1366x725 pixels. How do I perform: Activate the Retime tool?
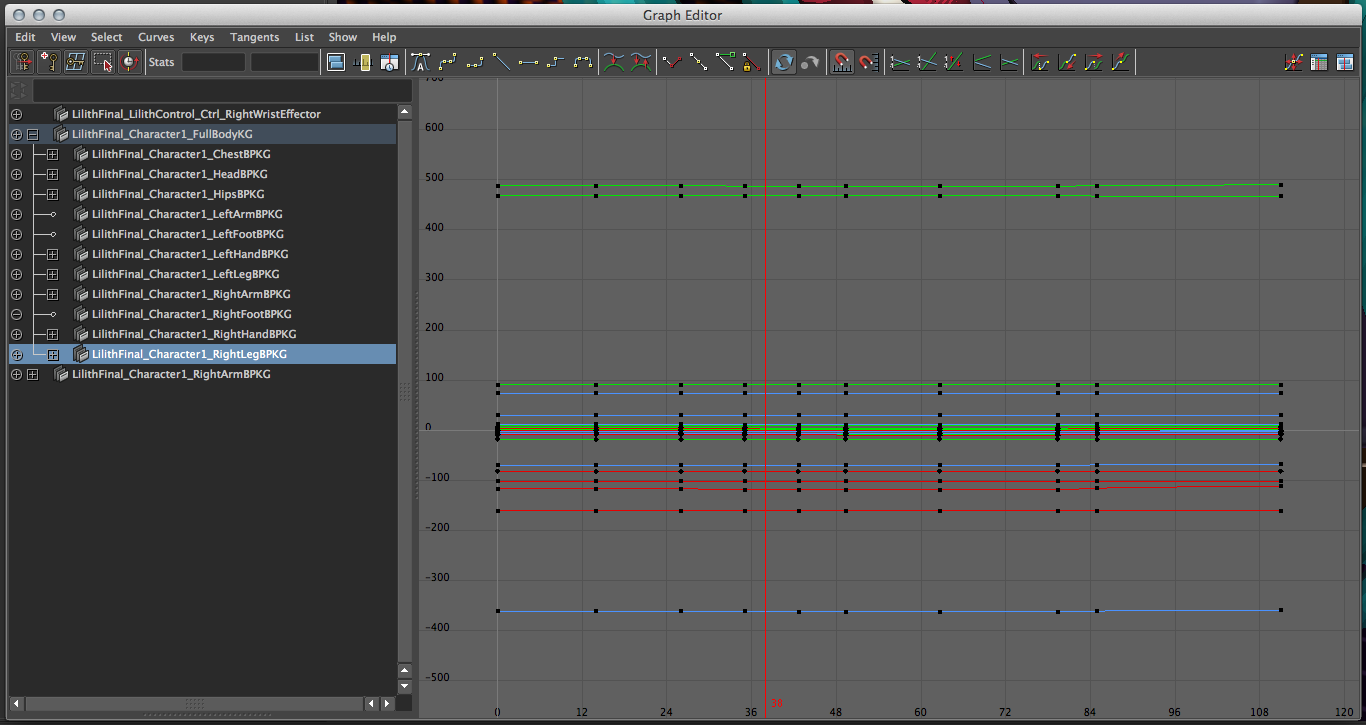130,62
